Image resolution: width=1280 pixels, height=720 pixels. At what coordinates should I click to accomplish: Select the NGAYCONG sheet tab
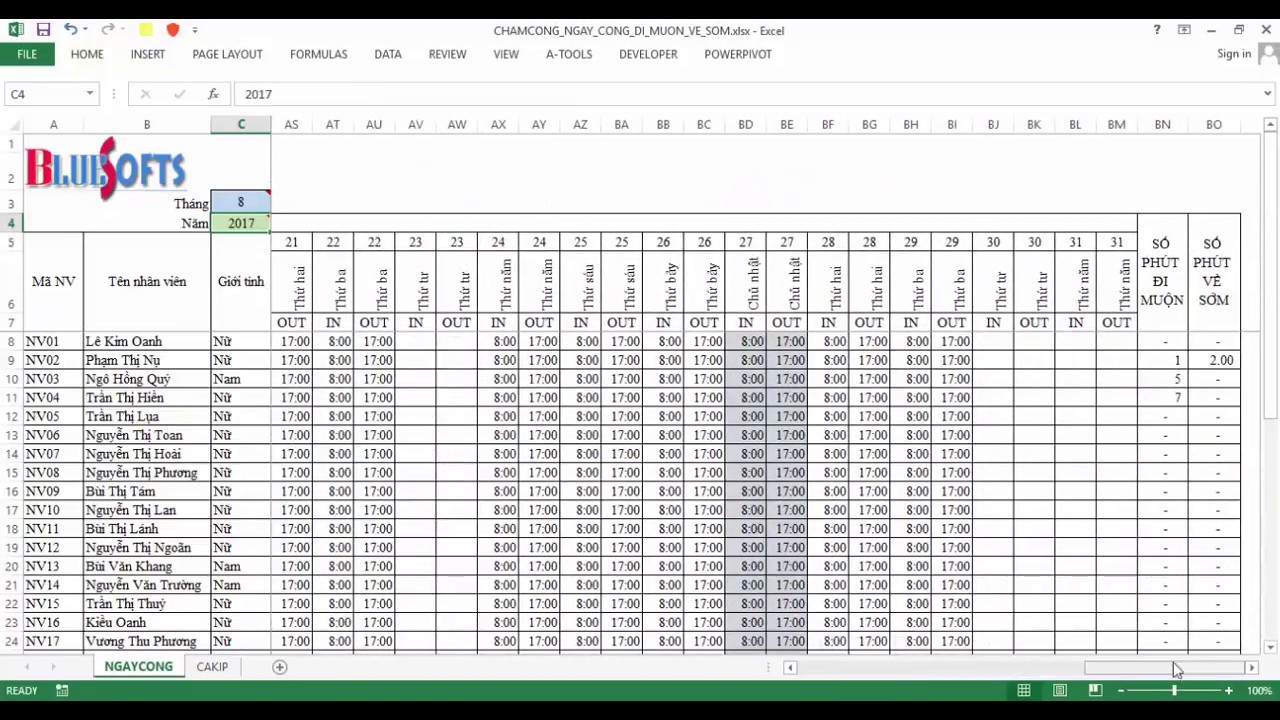coord(139,666)
